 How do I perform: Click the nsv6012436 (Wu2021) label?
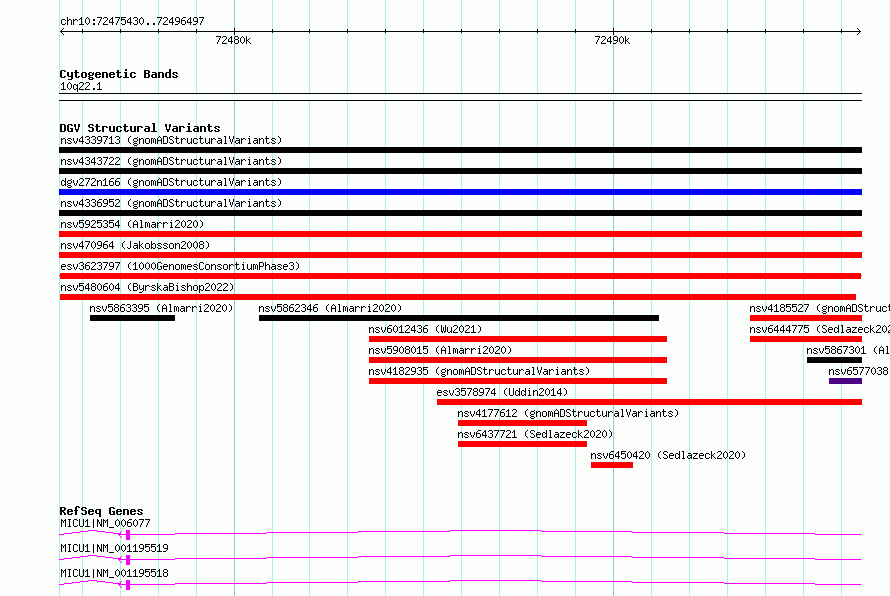[x=425, y=329]
